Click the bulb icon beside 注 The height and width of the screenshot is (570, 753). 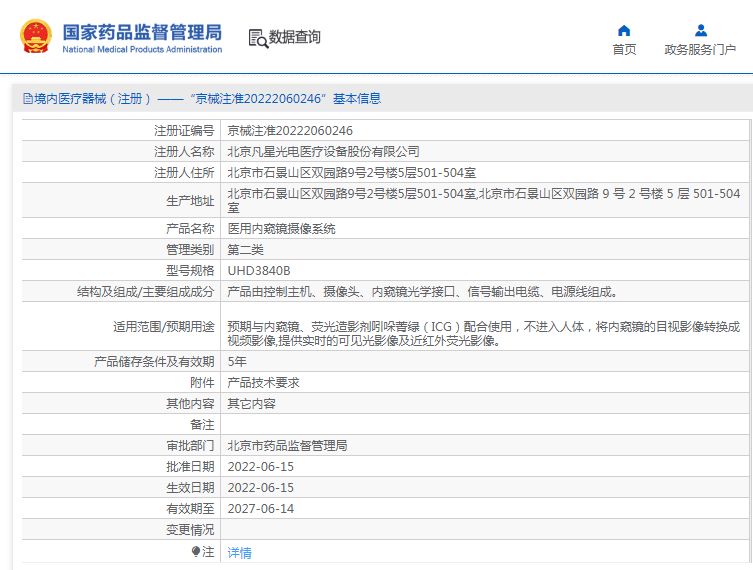click(x=195, y=552)
